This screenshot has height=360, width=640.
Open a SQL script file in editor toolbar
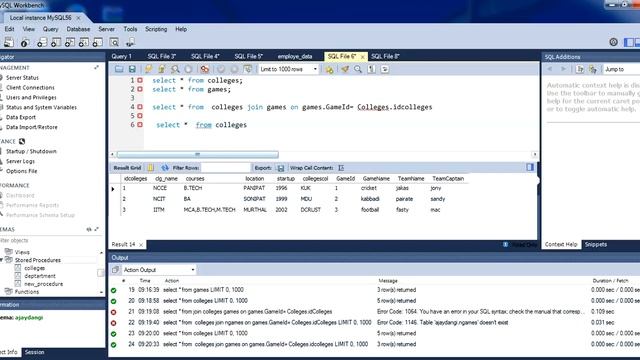click(119, 69)
